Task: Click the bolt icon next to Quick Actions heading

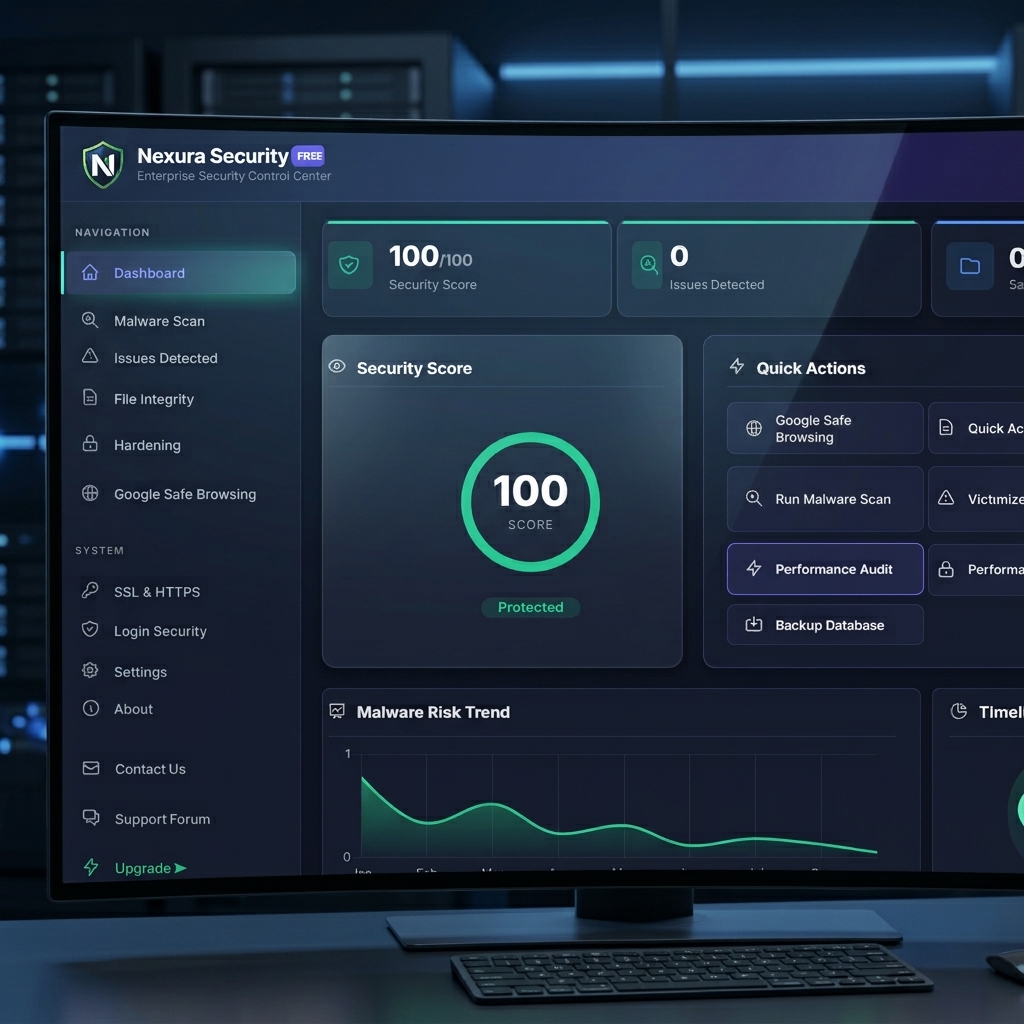Action: point(737,366)
